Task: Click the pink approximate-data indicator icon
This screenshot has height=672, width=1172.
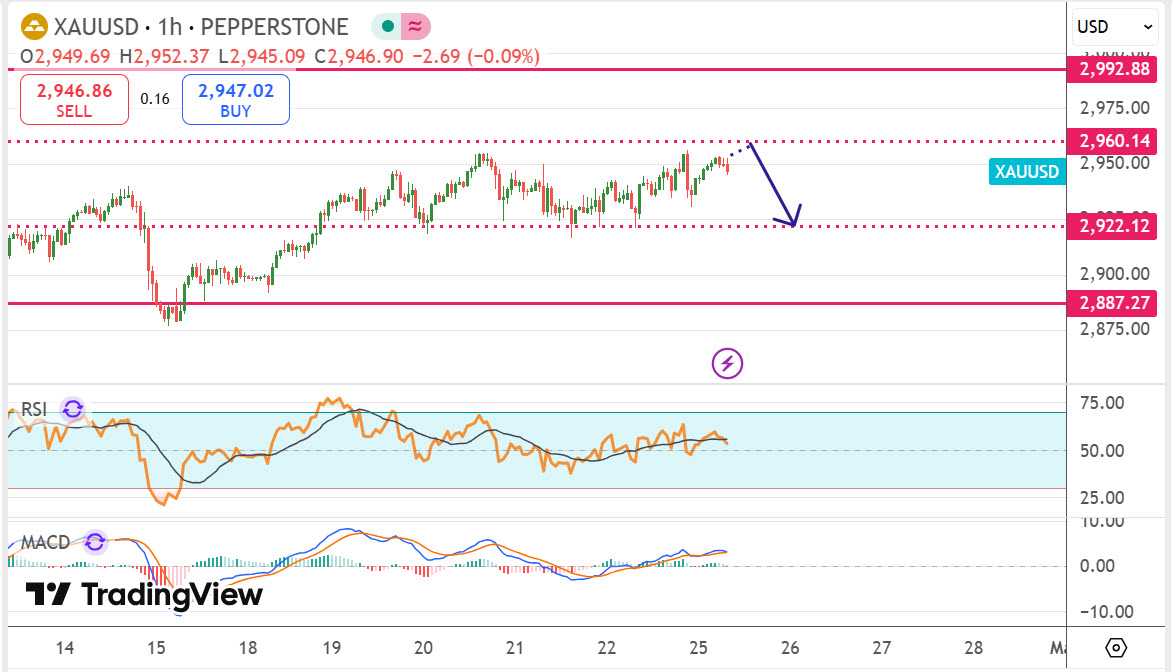Action: (415, 27)
